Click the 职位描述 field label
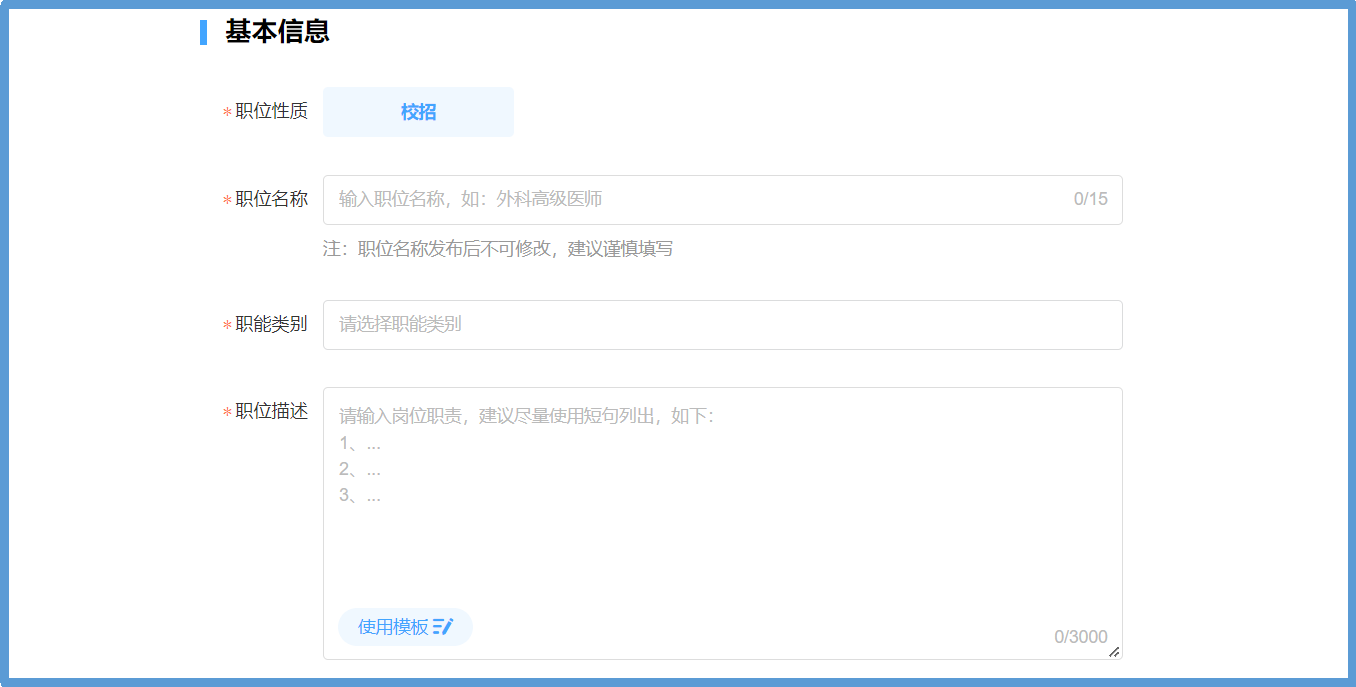This screenshot has height=687, width=1356. click(x=271, y=411)
